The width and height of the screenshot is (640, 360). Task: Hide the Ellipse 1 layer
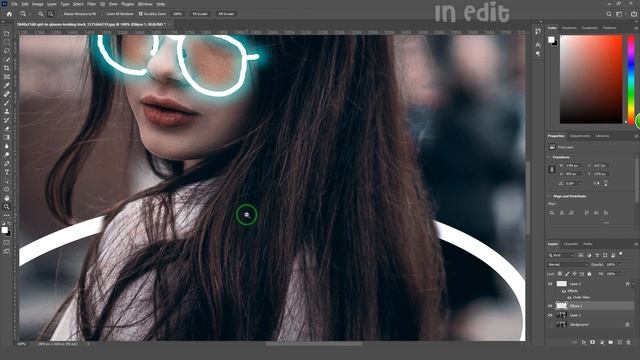point(550,306)
